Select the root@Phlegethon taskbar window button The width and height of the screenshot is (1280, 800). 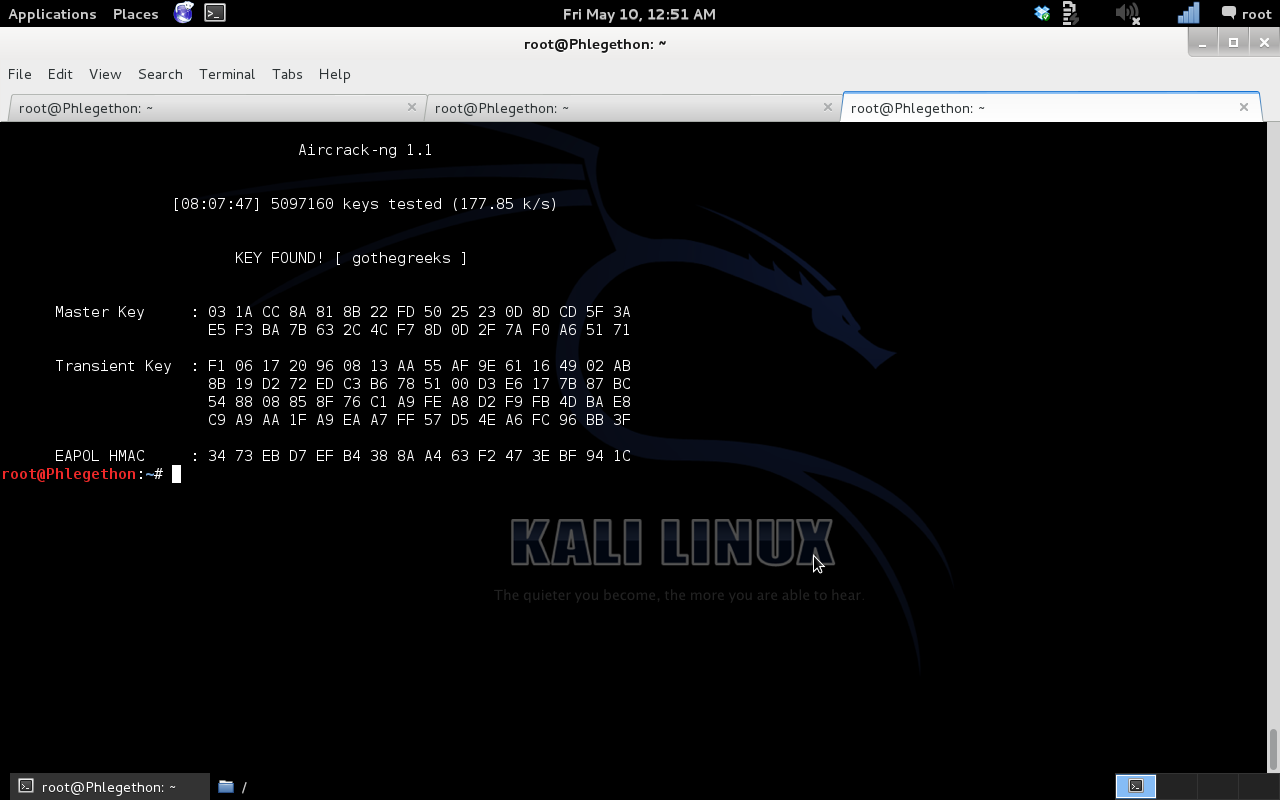[110, 786]
